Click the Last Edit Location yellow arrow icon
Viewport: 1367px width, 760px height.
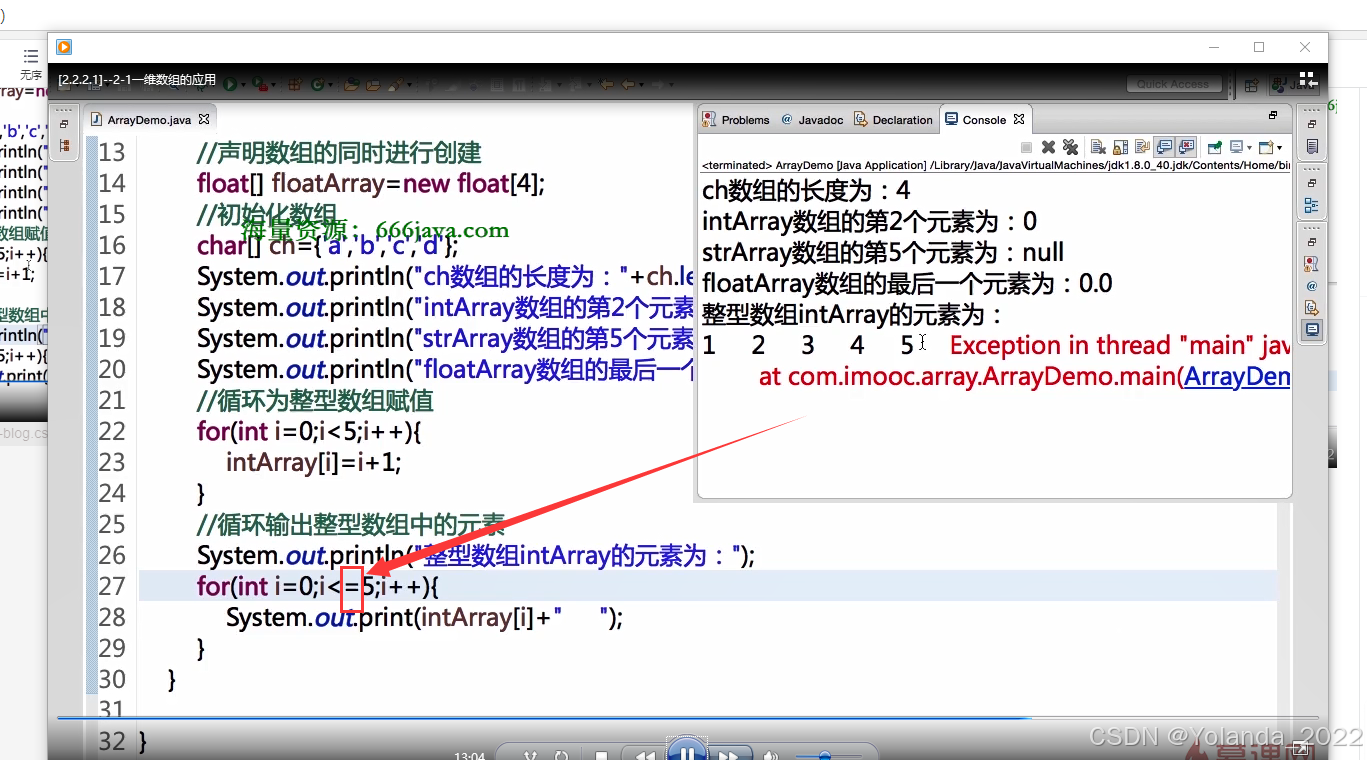[x=606, y=85]
